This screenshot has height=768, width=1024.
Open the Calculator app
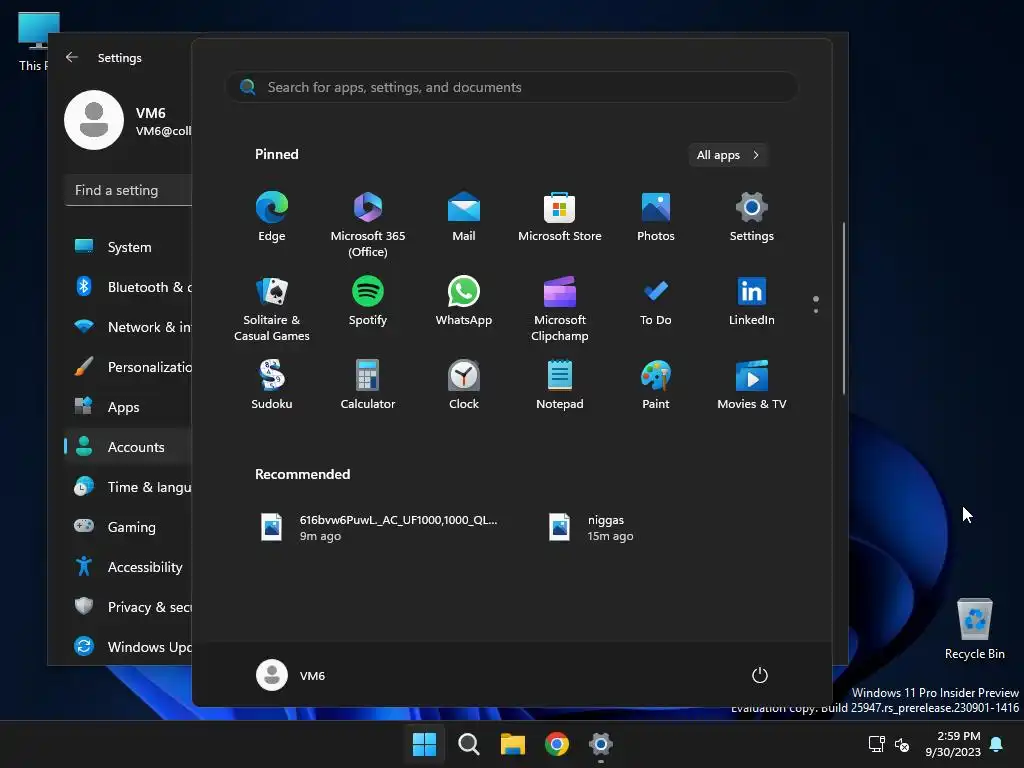367,385
